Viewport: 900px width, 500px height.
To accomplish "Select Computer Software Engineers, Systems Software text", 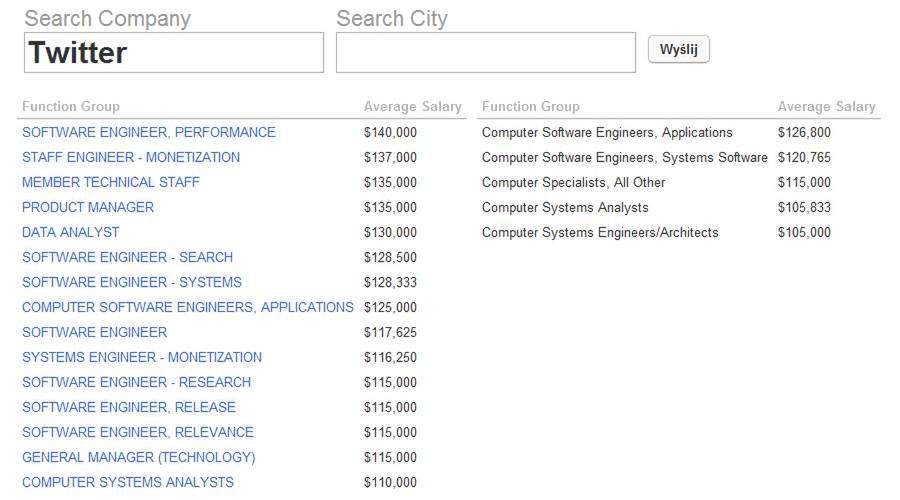I will tap(624, 157).
